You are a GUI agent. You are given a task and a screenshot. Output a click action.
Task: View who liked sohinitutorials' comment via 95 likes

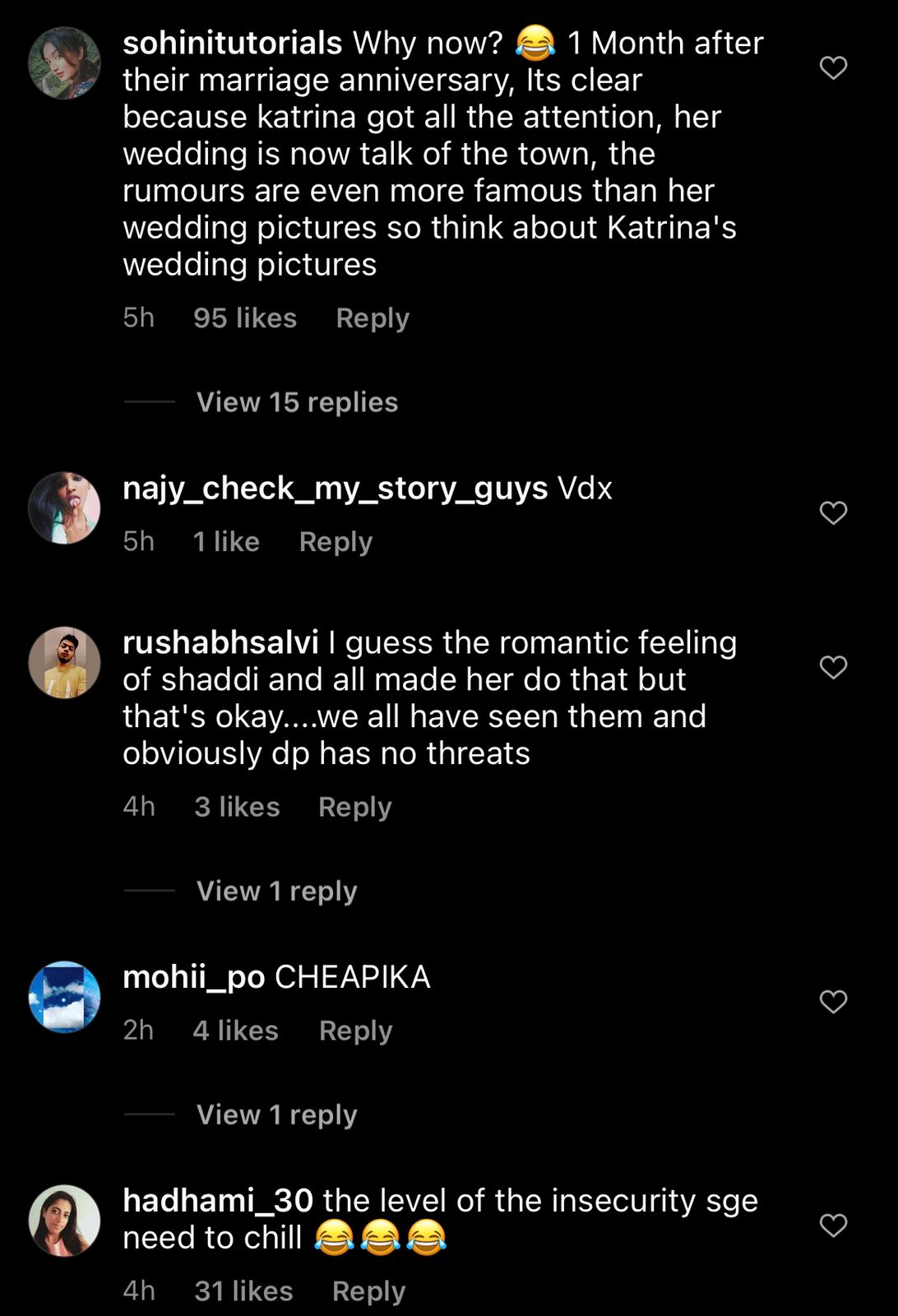click(x=244, y=317)
